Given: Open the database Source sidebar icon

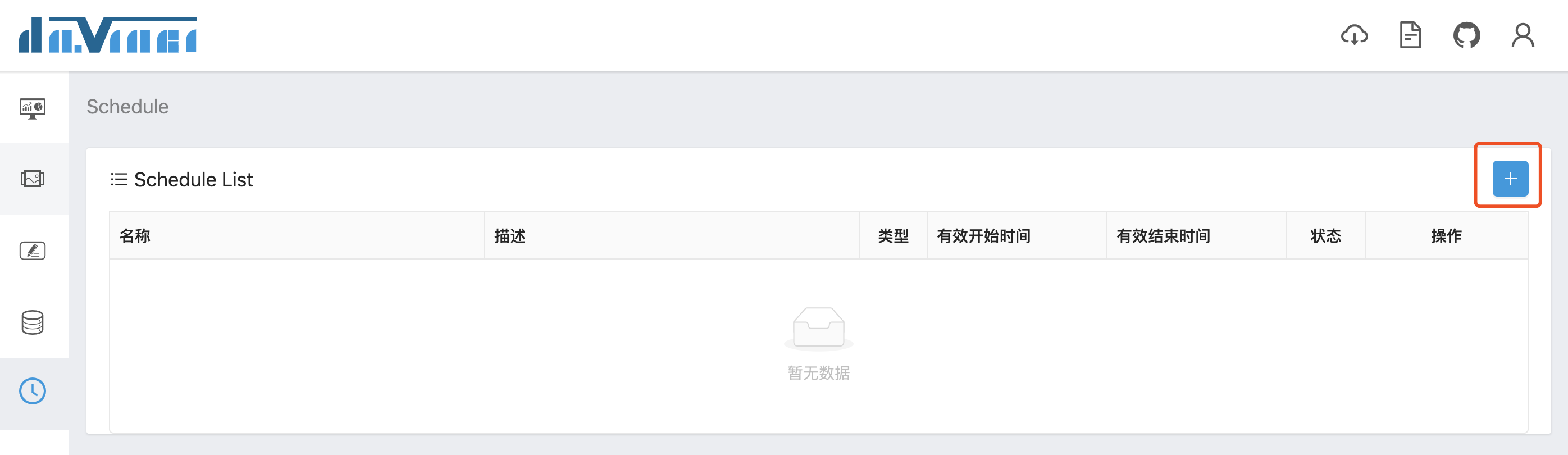Looking at the screenshot, I should (x=33, y=322).
